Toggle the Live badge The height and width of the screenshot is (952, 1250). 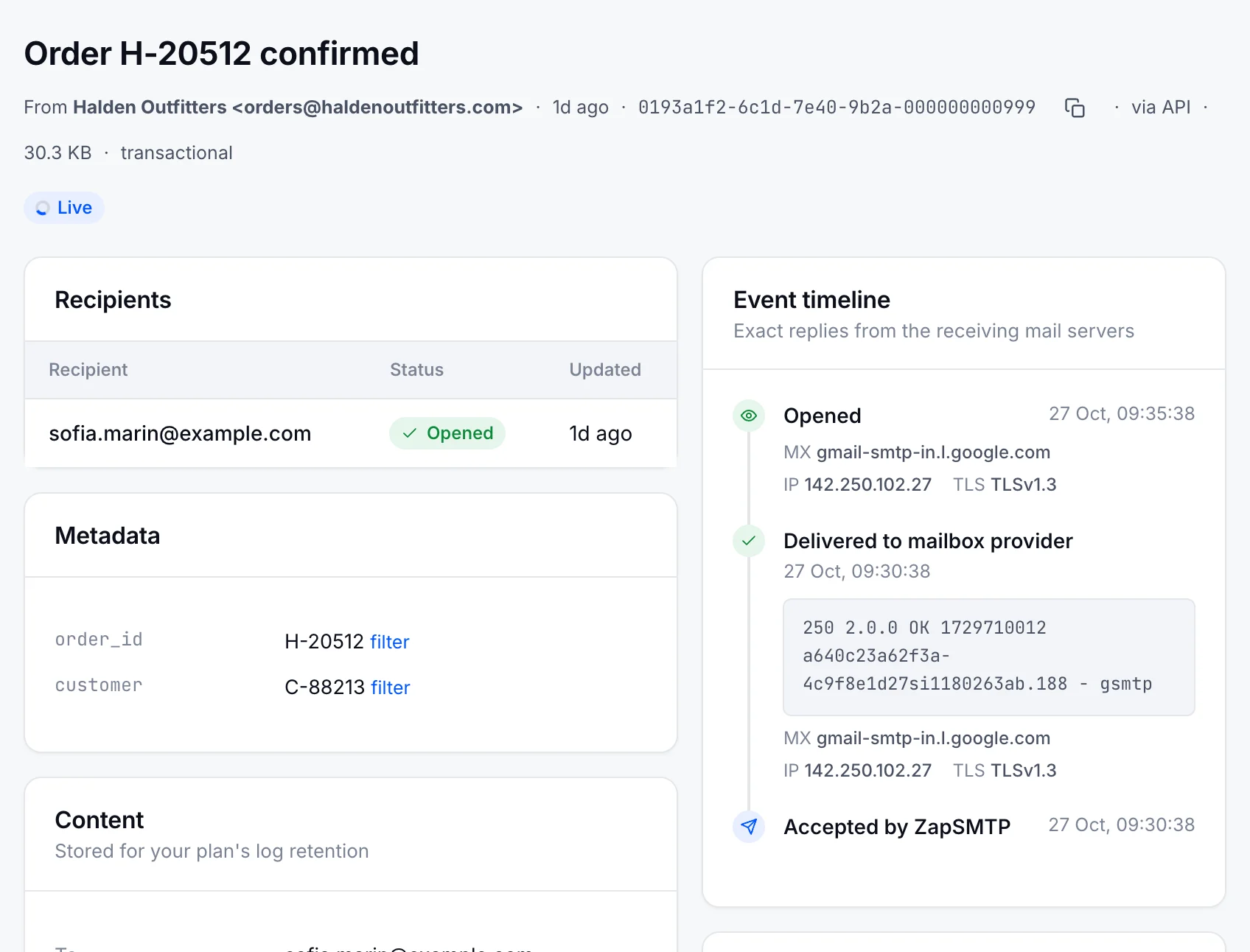pos(64,208)
